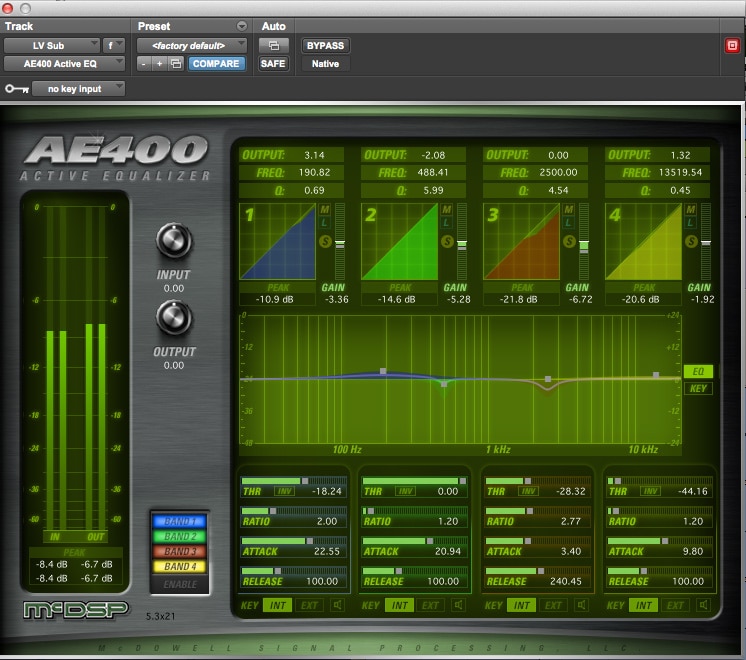746x660 pixels.
Task: Select INT key source for band 1
Action: click(278, 605)
